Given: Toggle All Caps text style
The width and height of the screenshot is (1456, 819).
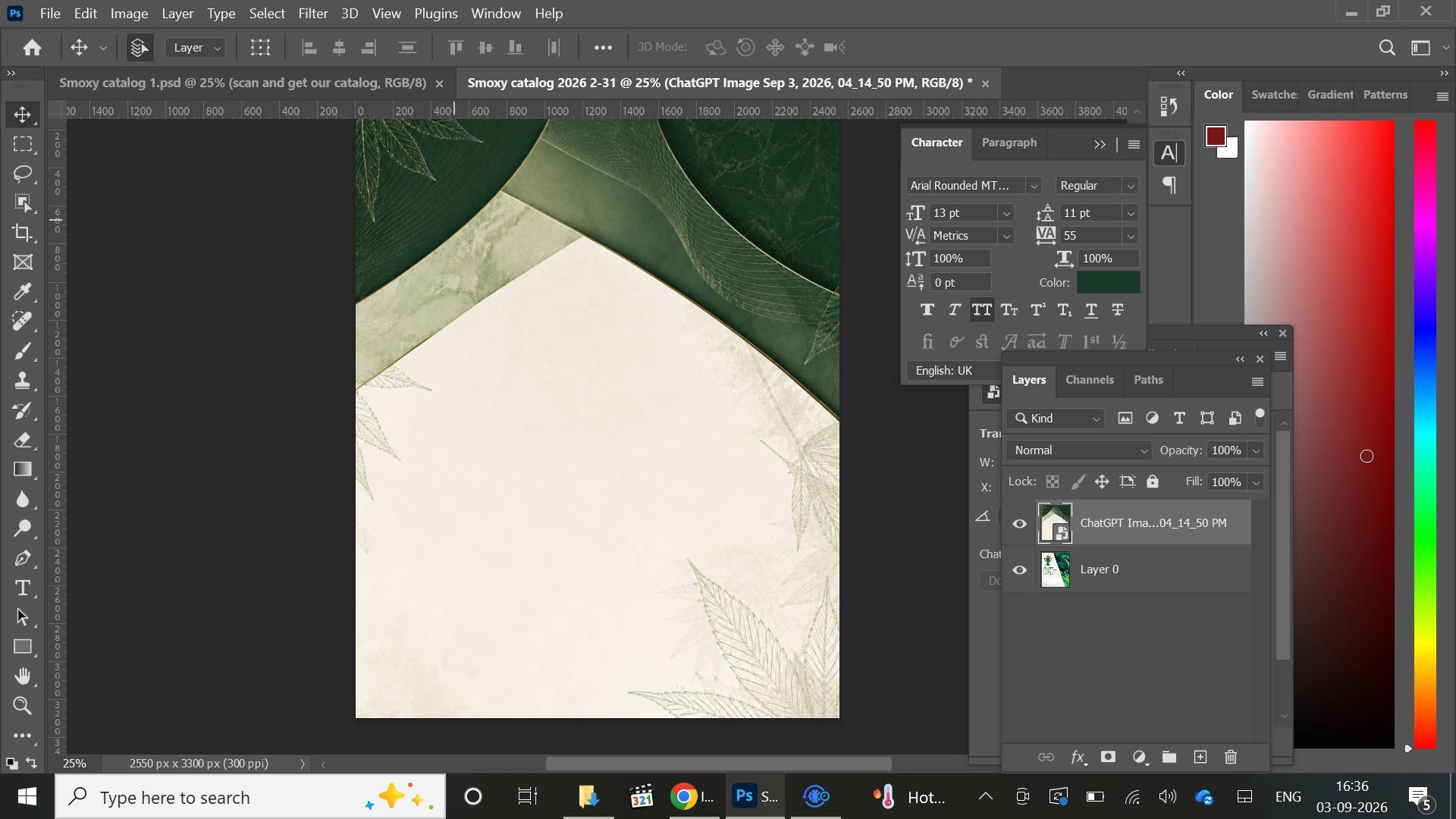Looking at the screenshot, I should [981, 309].
